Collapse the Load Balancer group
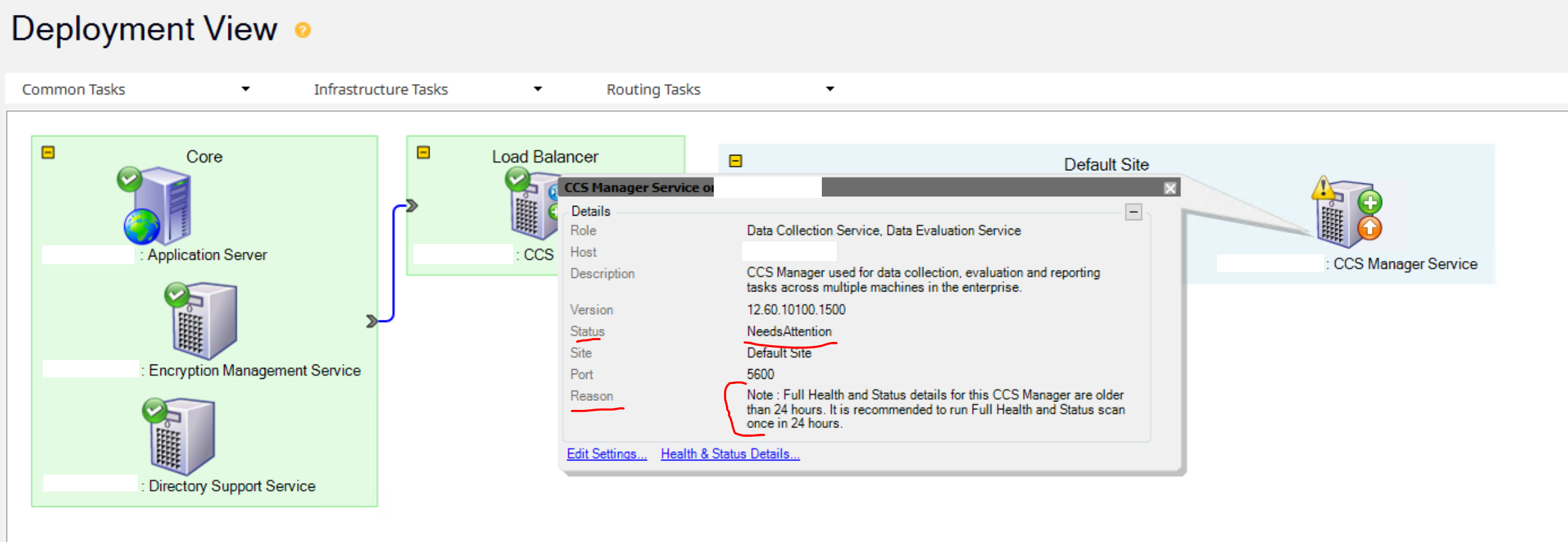Viewport: 1568px width, 542px height. [x=423, y=153]
